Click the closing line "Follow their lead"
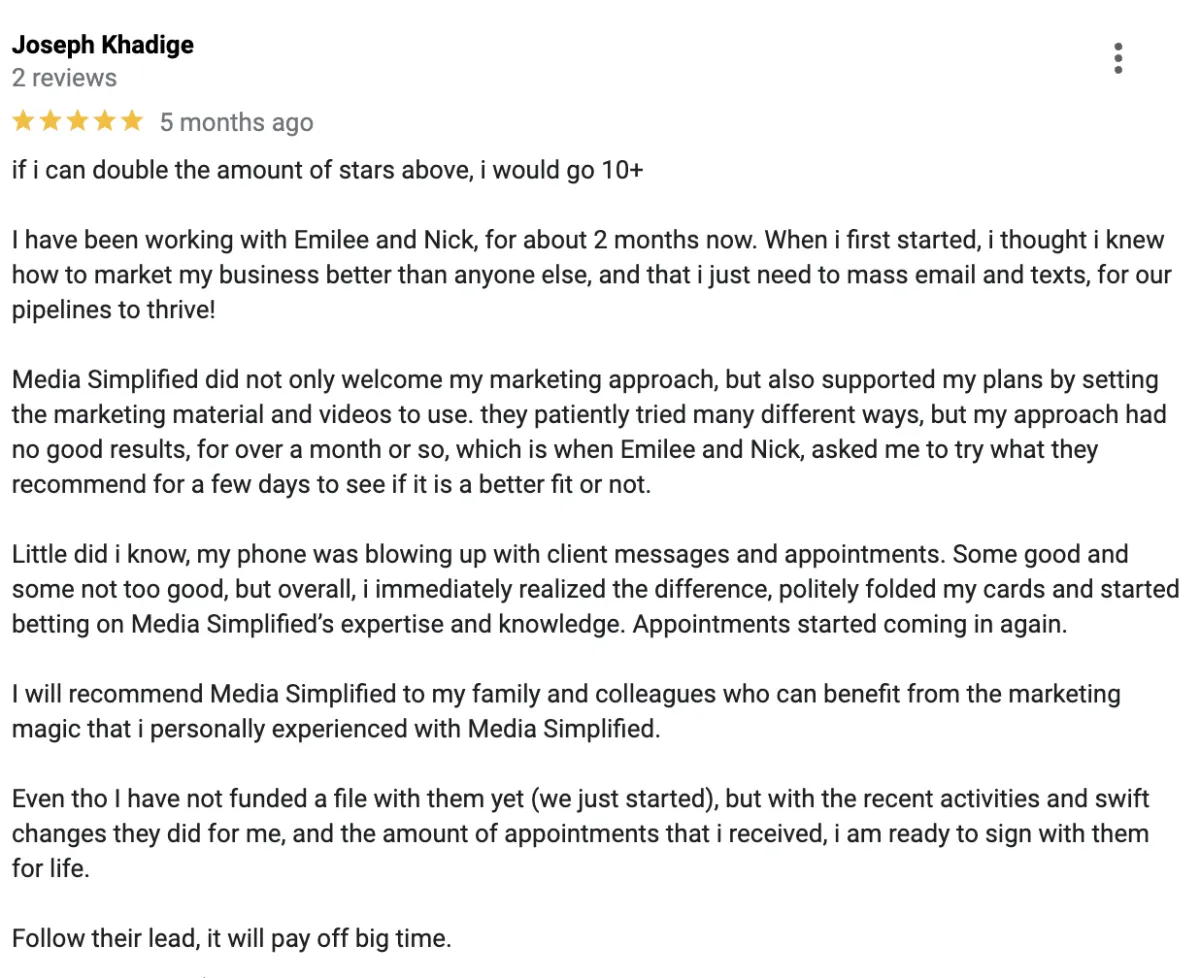 pyautogui.click(x=232, y=939)
